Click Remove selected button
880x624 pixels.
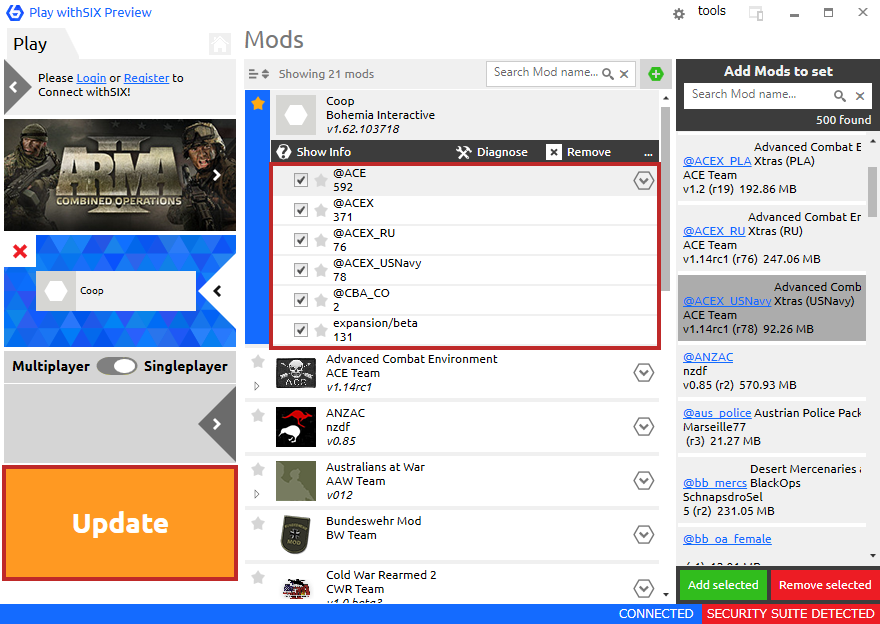tap(825, 585)
